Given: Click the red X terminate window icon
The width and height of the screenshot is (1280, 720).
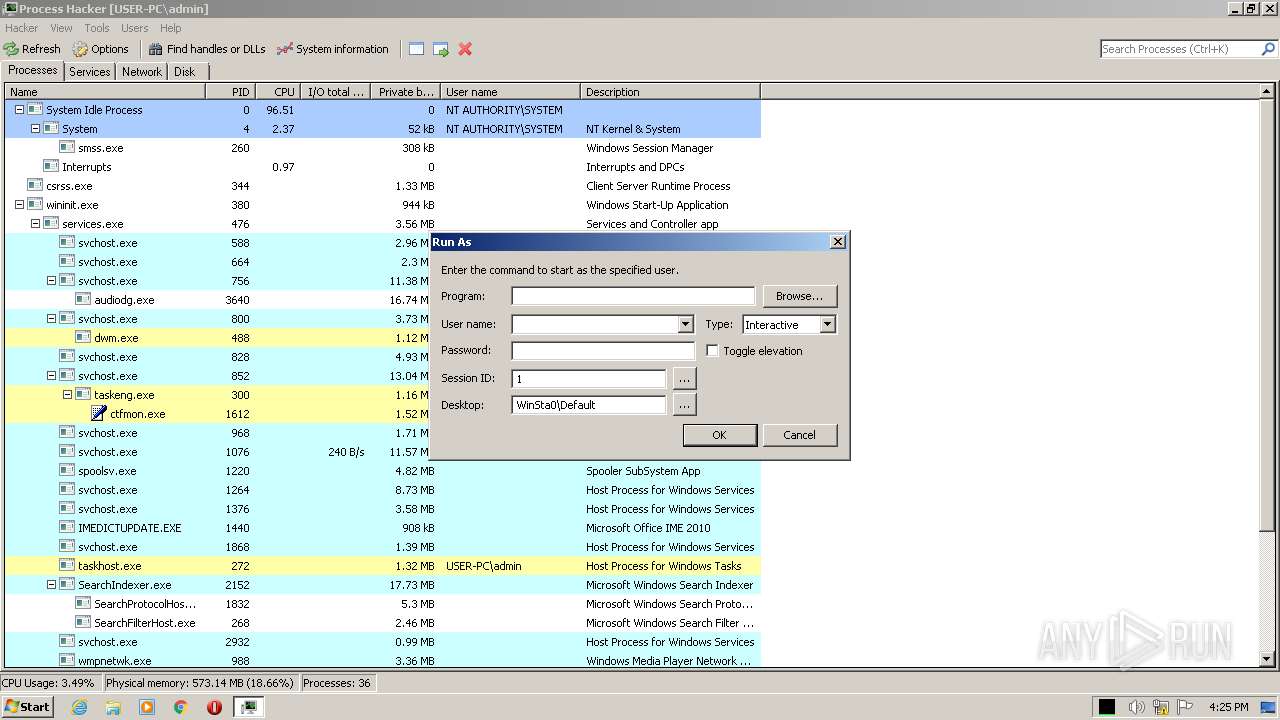Looking at the screenshot, I should (x=465, y=49).
